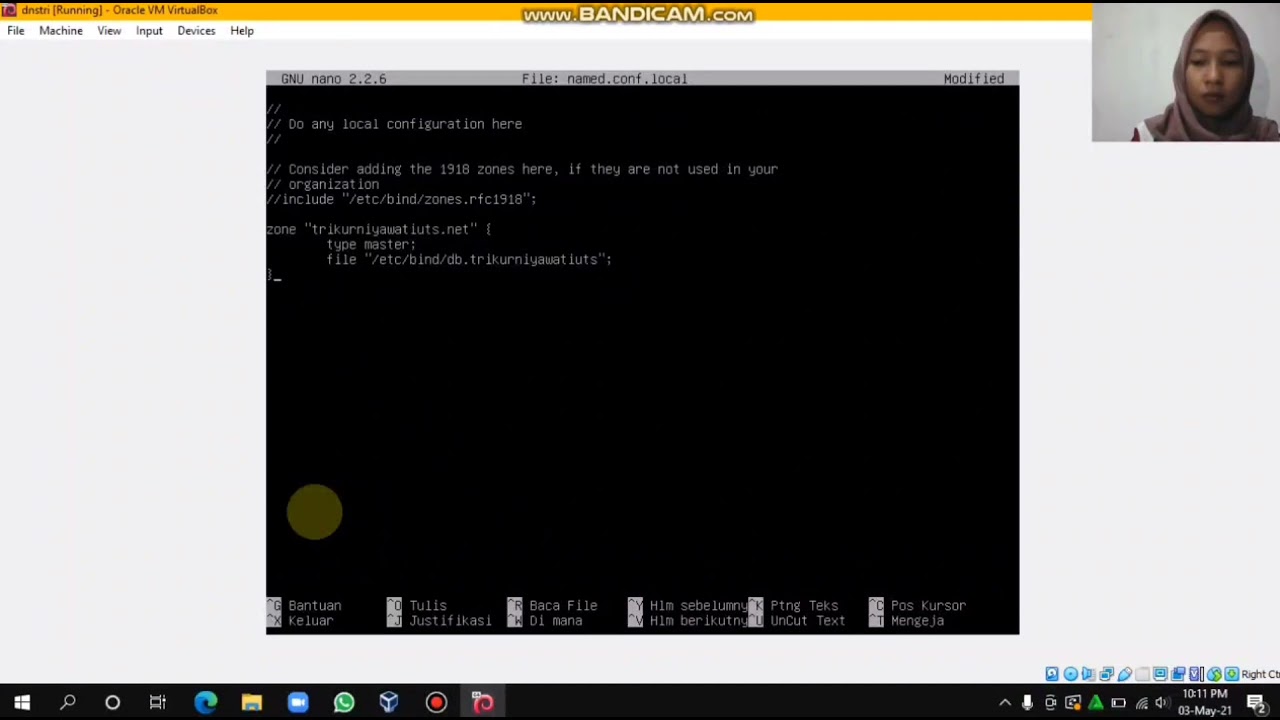Viewport: 1280px width, 720px height.
Task: Open the volume control tray icon
Action: pyautogui.click(x=1162, y=703)
